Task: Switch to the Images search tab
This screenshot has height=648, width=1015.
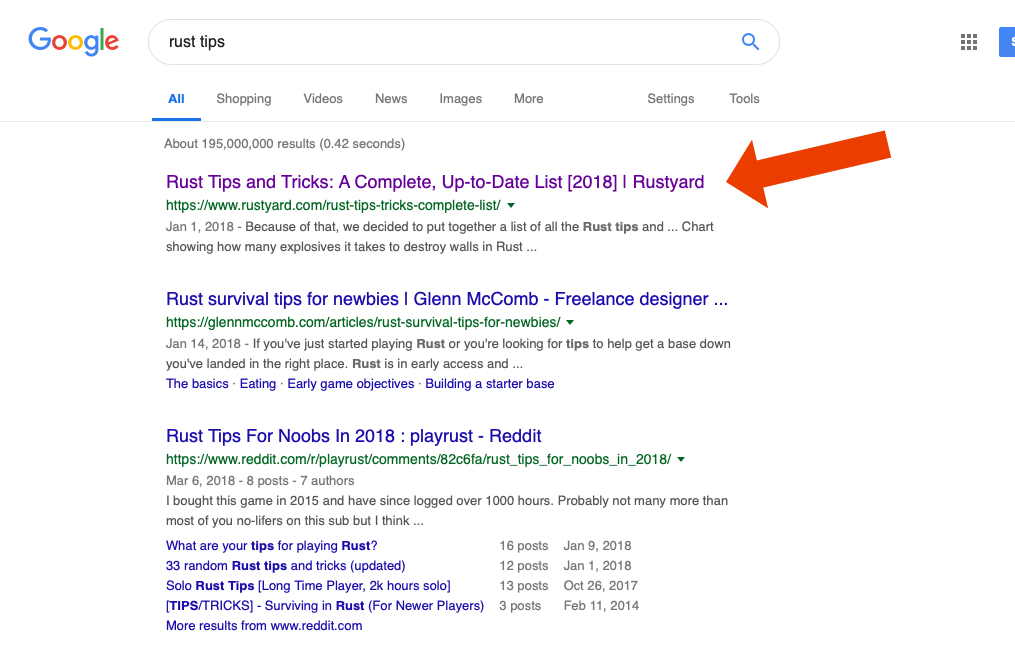Action: [x=460, y=99]
